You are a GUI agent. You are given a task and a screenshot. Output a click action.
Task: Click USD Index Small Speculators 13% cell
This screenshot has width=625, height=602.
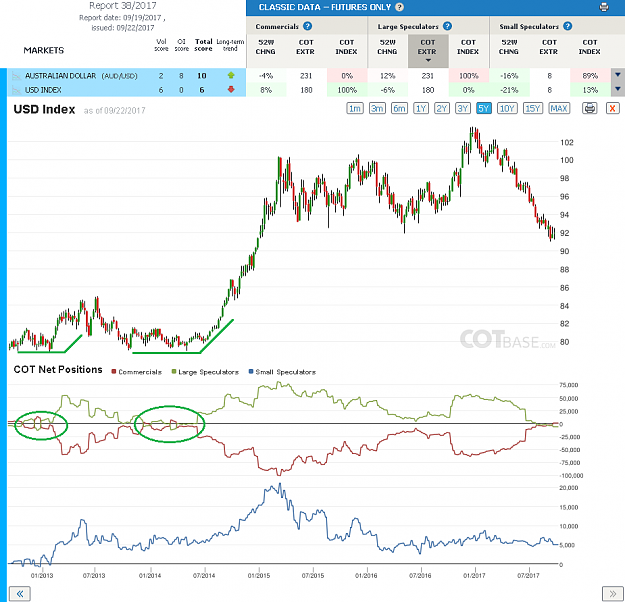pos(590,90)
